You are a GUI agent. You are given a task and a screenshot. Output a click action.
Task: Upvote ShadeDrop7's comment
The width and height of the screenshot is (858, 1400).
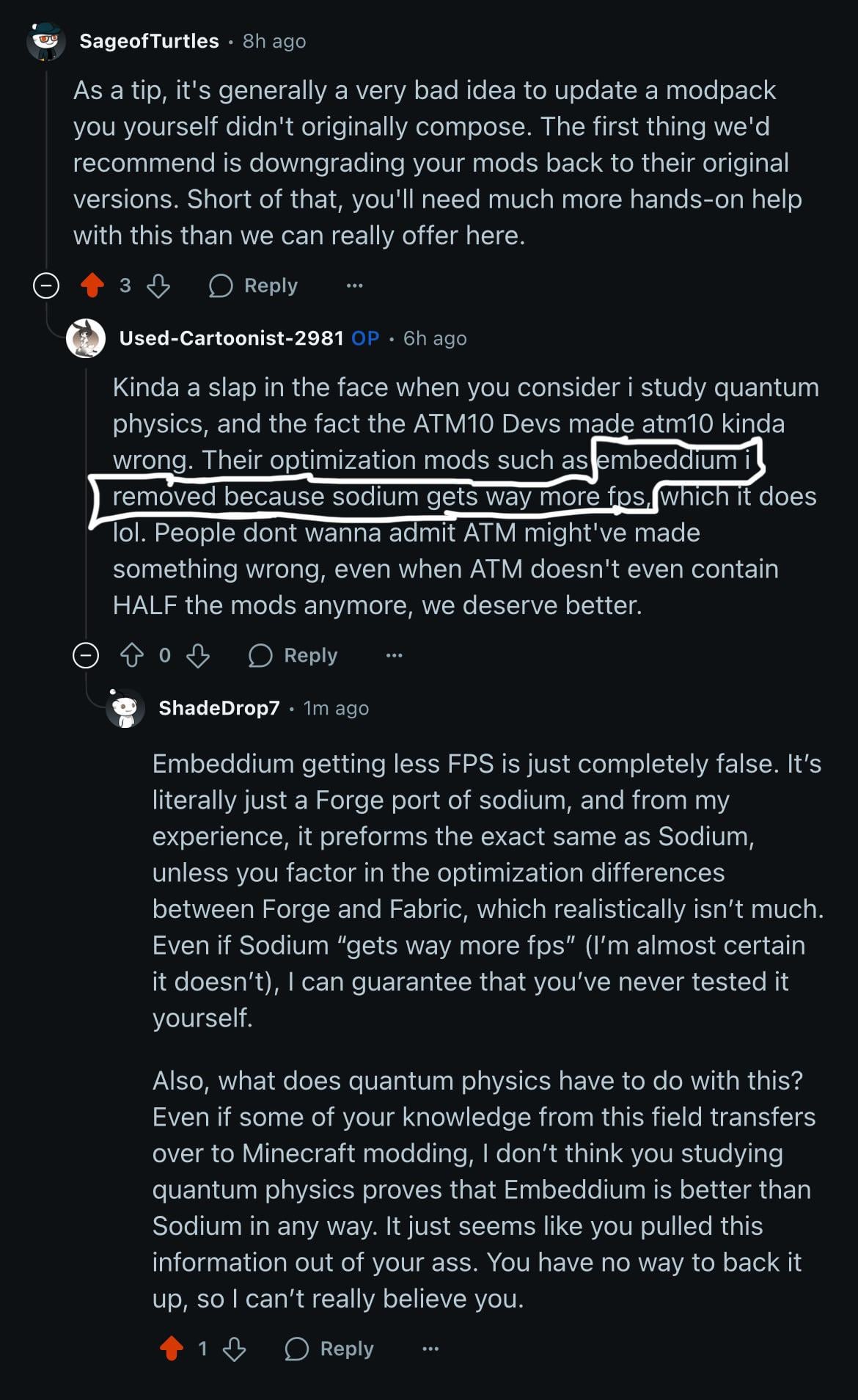click(x=172, y=1349)
